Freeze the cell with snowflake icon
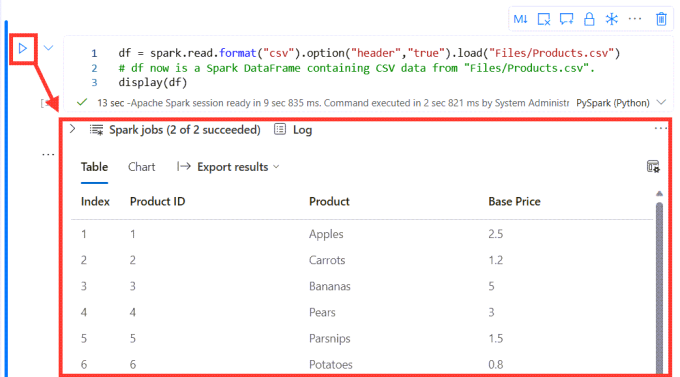 pyautogui.click(x=611, y=19)
